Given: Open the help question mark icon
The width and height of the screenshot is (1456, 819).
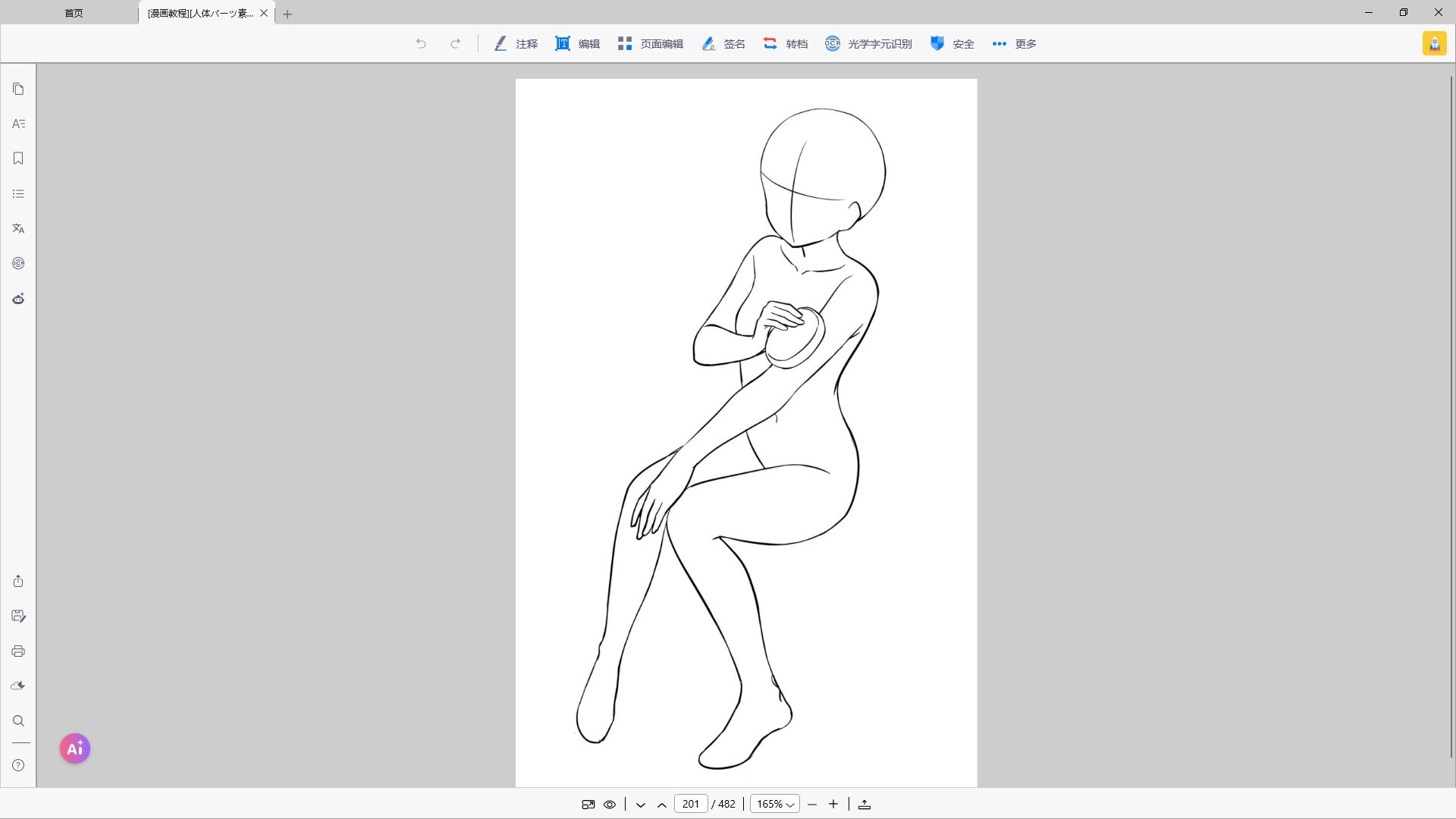Looking at the screenshot, I should [x=18, y=765].
